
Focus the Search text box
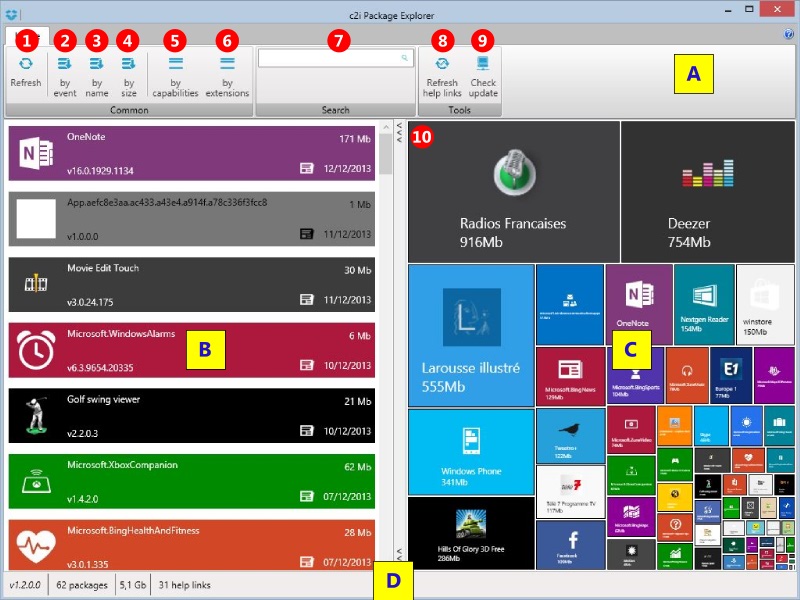pos(335,58)
